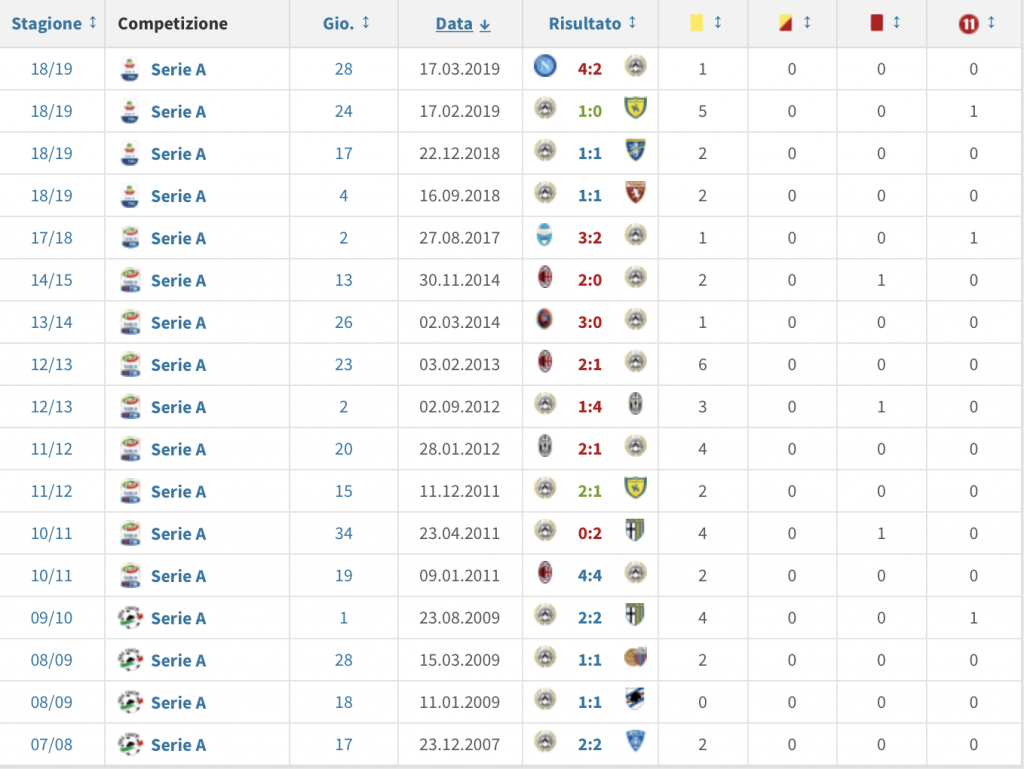This screenshot has width=1024, height=769.
Task: Open the Serie A link in the 13/14 row
Action: pos(178,322)
